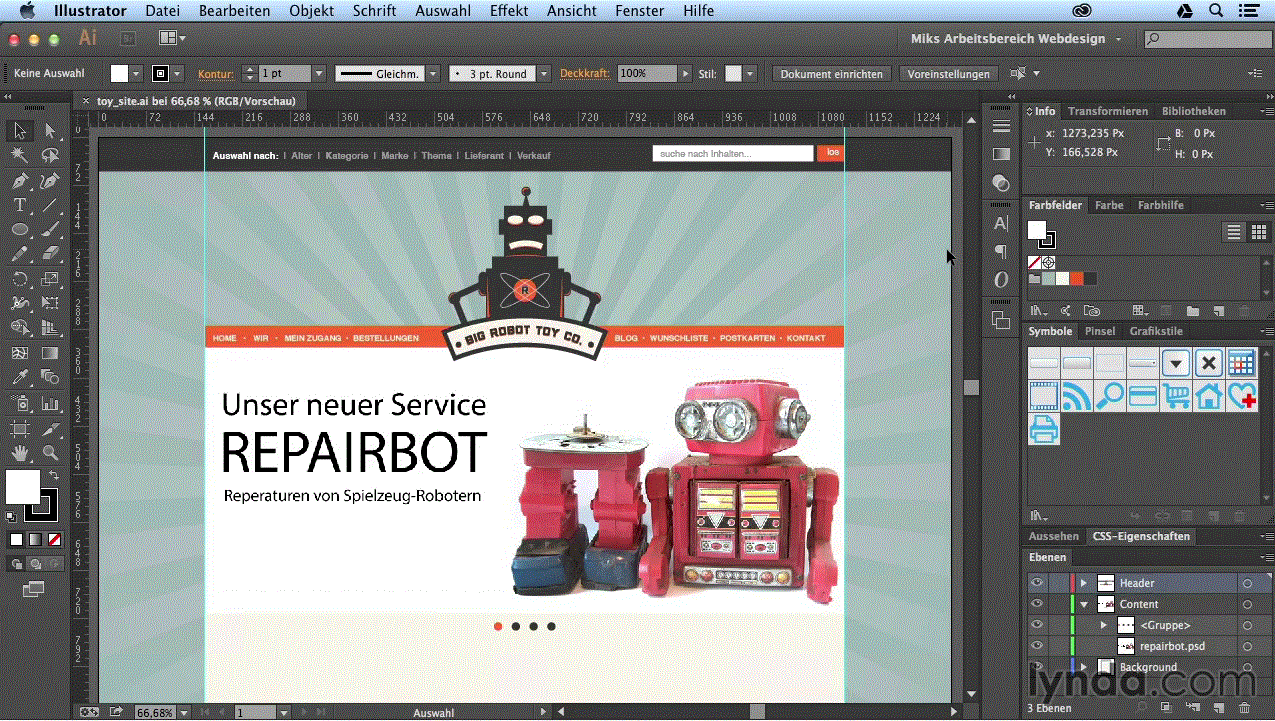Set gradient fill mode in toolbox
This screenshot has width=1275, height=721.
[x=35, y=539]
